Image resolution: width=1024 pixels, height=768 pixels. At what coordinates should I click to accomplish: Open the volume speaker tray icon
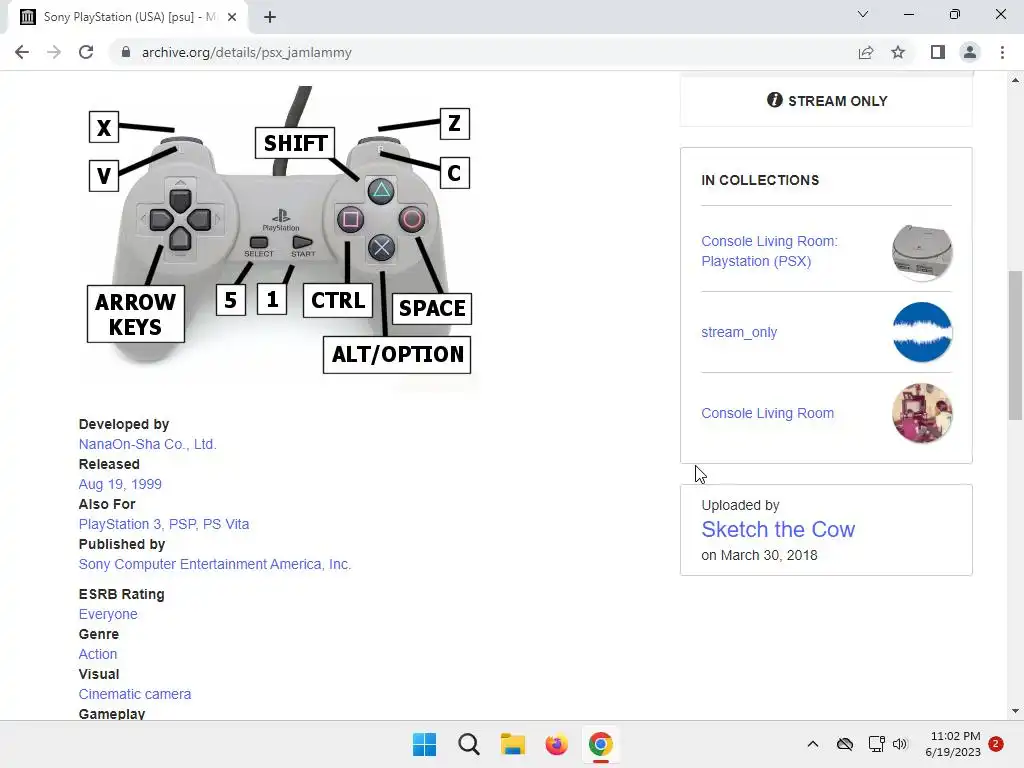[x=900, y=744]
